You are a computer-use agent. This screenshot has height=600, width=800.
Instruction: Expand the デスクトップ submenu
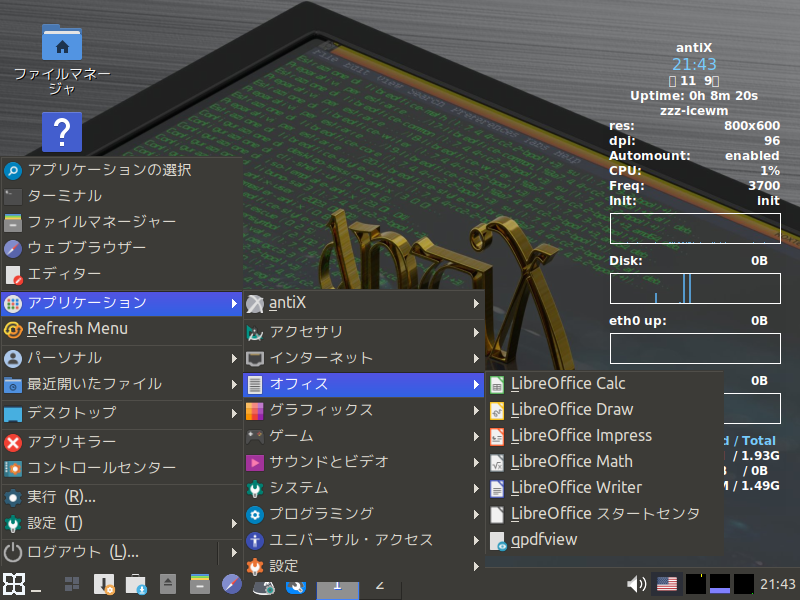click(122, 413)
